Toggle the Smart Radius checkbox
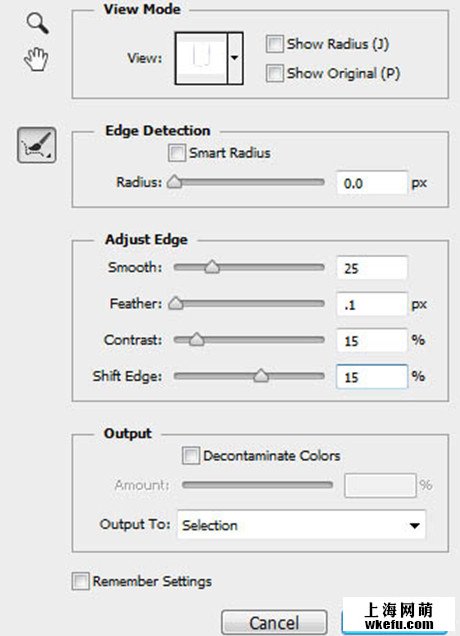460x636 pixels. pyautogui.click(x=177, y=153)
